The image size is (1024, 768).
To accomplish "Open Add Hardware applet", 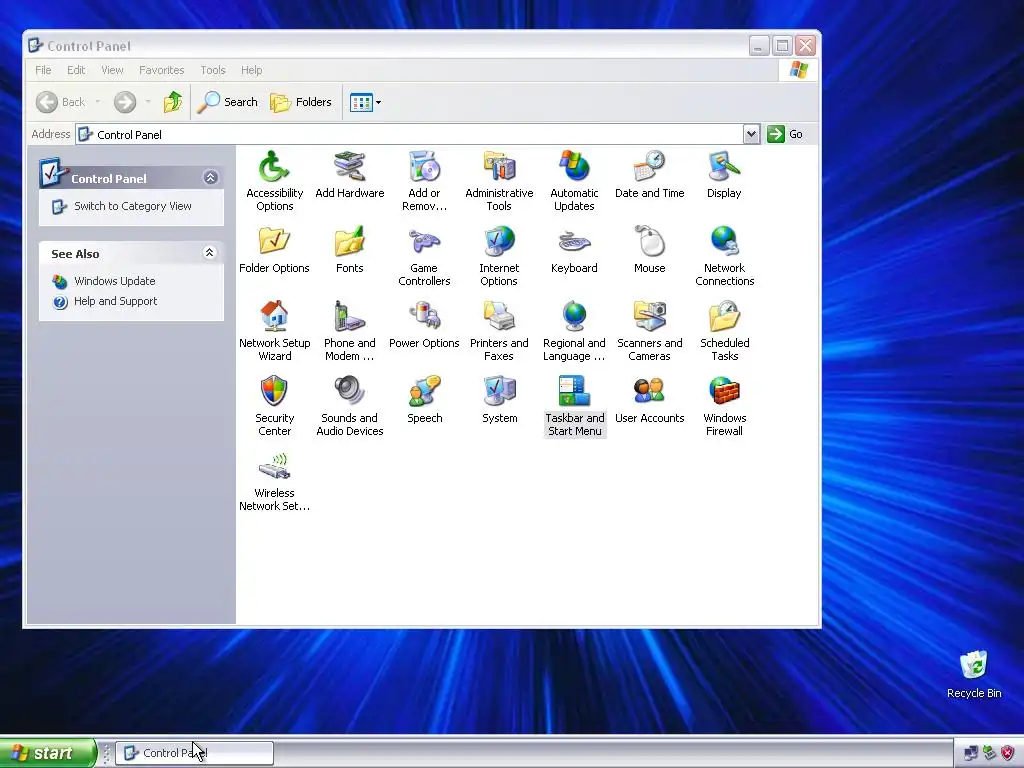I will pos(349,174).
